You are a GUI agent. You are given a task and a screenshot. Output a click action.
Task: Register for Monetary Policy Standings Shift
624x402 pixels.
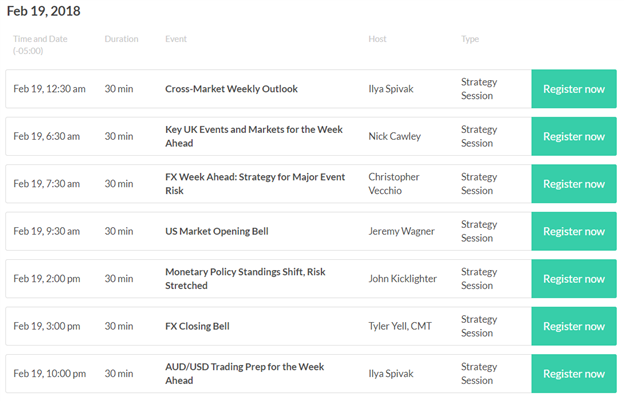[574, 279]
